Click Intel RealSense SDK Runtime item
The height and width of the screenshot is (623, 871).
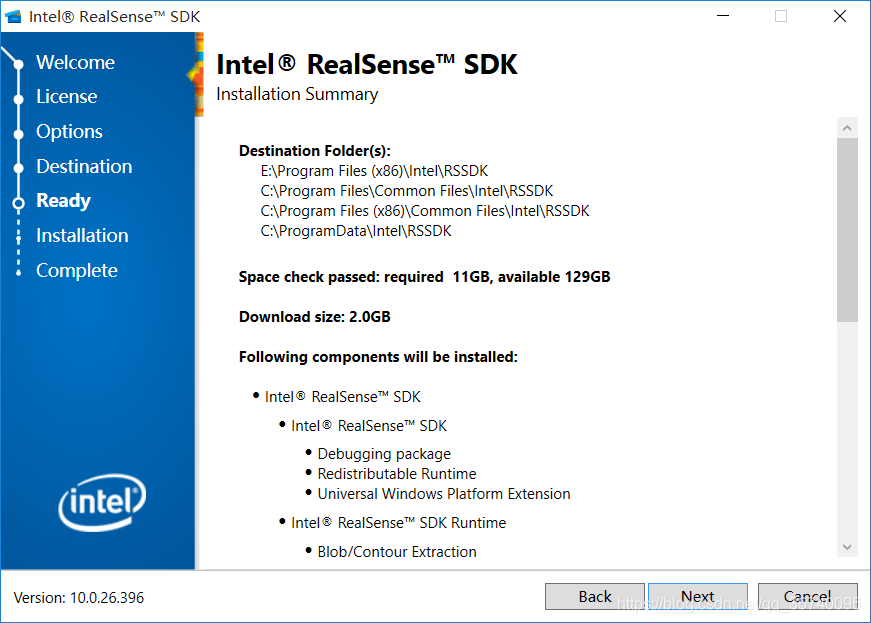pyautogui.click(x=398, y=523)
